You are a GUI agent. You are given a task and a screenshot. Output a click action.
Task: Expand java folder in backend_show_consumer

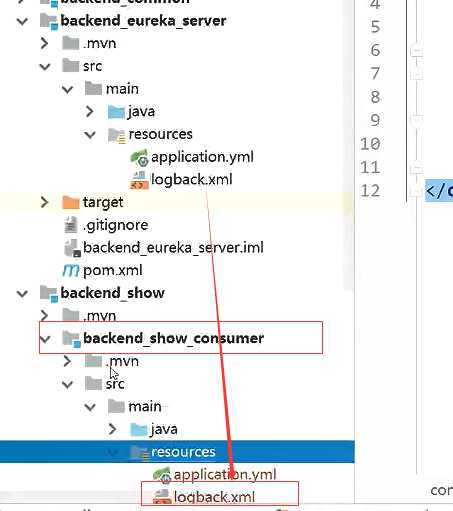(112, 429)
